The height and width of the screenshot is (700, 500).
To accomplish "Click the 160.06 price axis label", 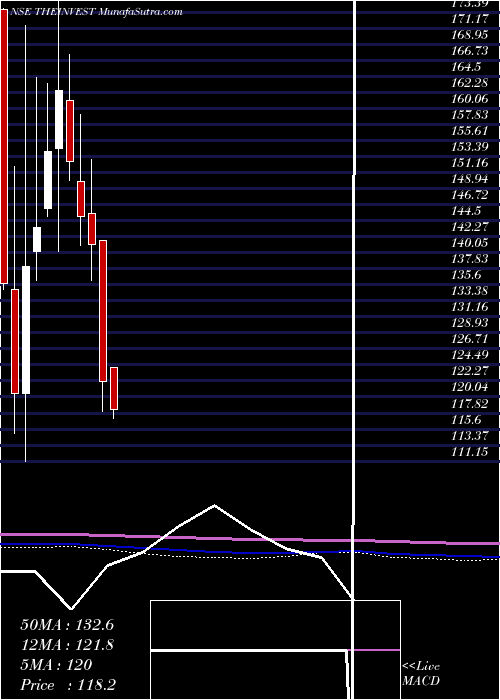I will (x=469, y=99).
